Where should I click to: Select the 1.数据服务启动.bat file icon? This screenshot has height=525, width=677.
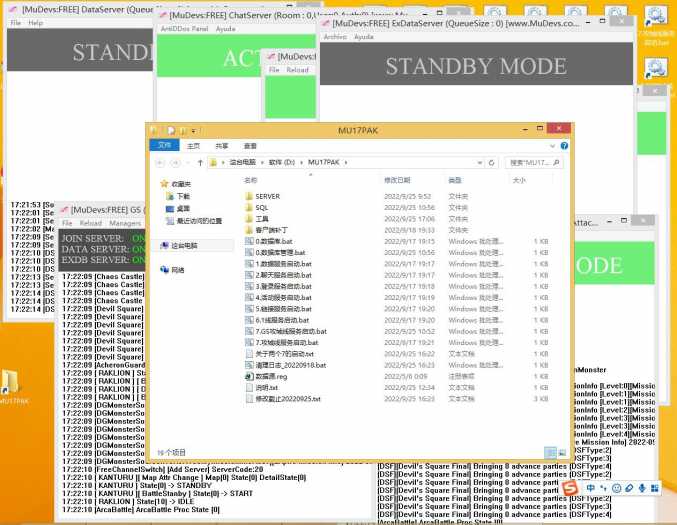pos(249,264)
